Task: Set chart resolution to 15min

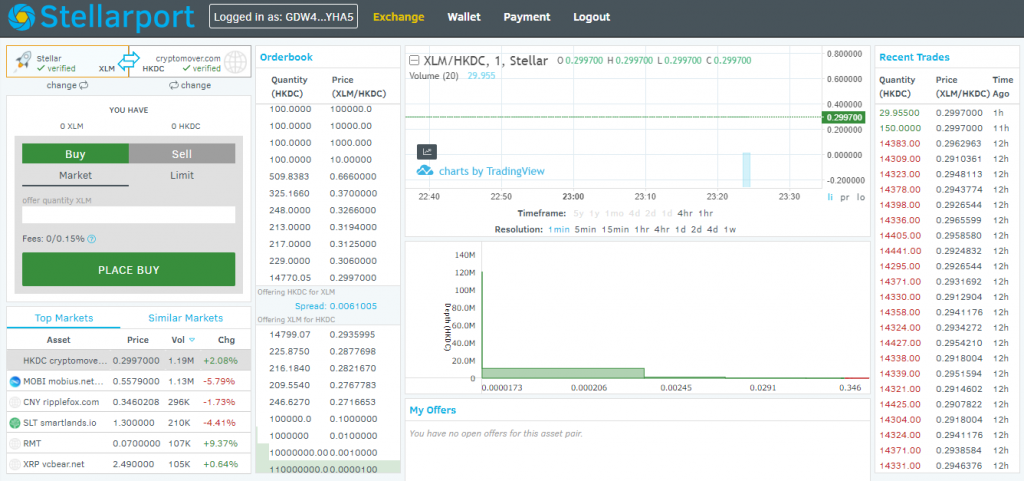Action: (617, 230)
